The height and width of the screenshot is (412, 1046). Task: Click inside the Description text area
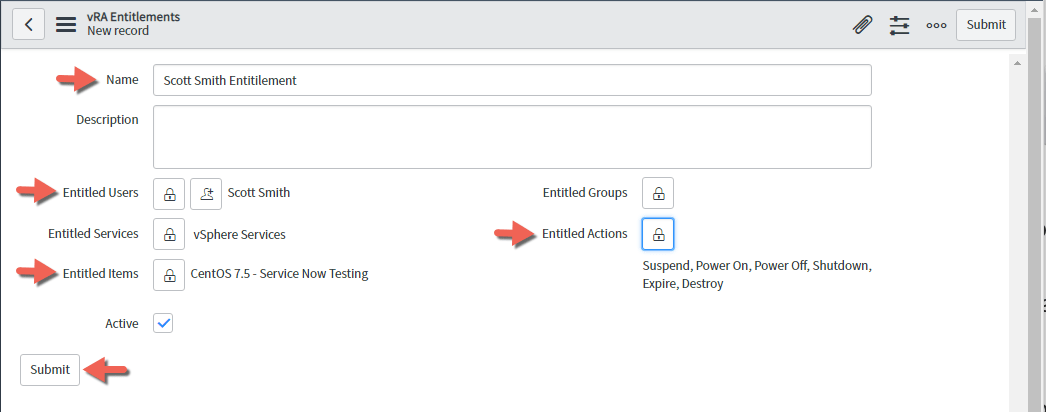coord(511,137)
